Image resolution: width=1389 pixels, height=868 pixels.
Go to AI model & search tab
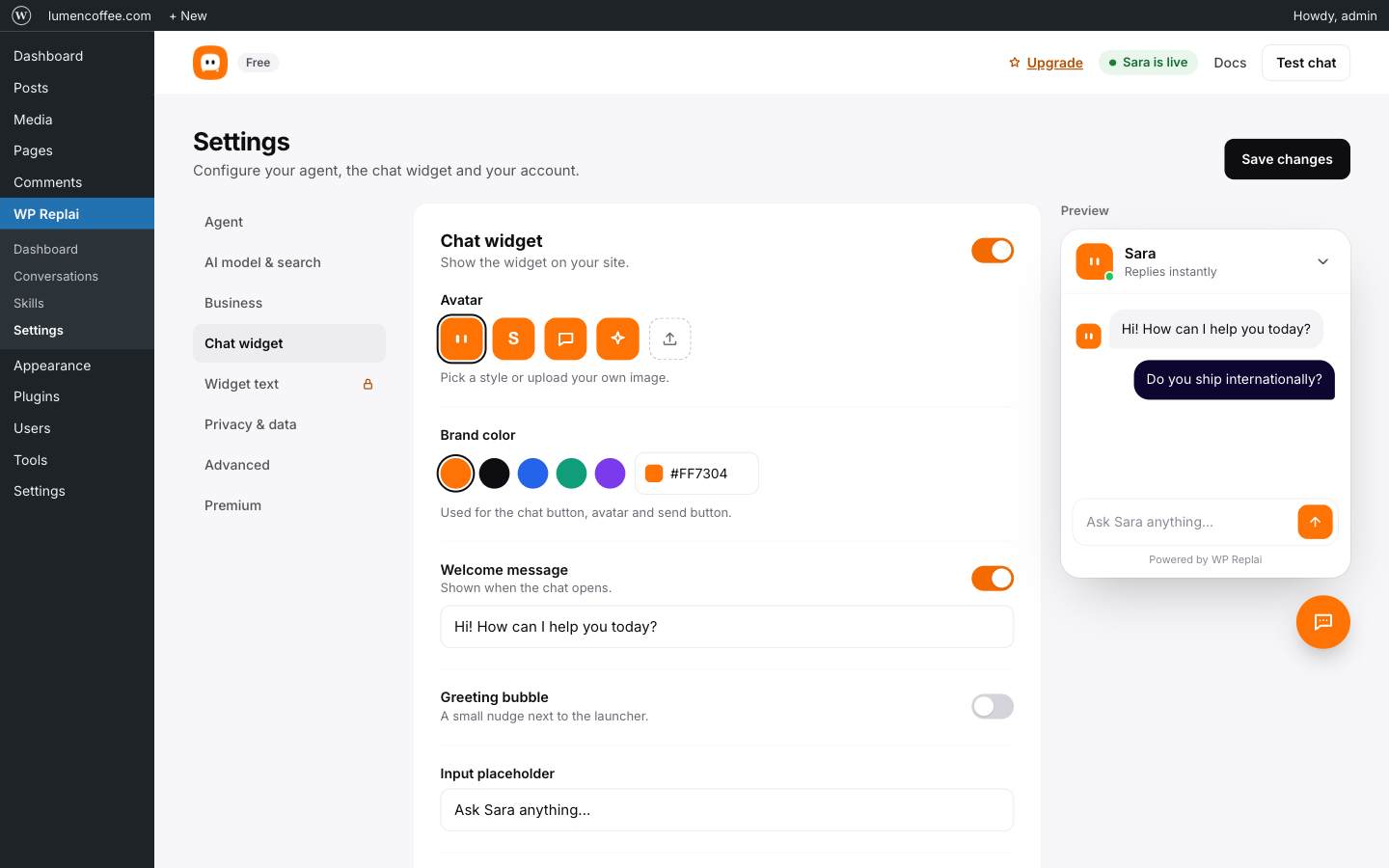pyautogui.click(x=289, y=262)
